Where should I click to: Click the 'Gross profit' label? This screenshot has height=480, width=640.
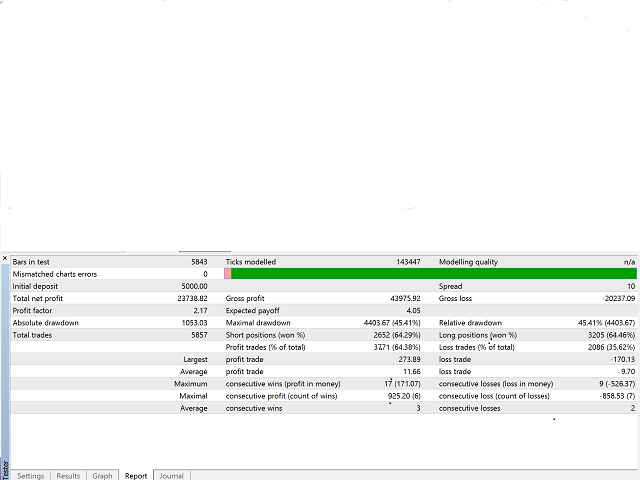[245, 298]
